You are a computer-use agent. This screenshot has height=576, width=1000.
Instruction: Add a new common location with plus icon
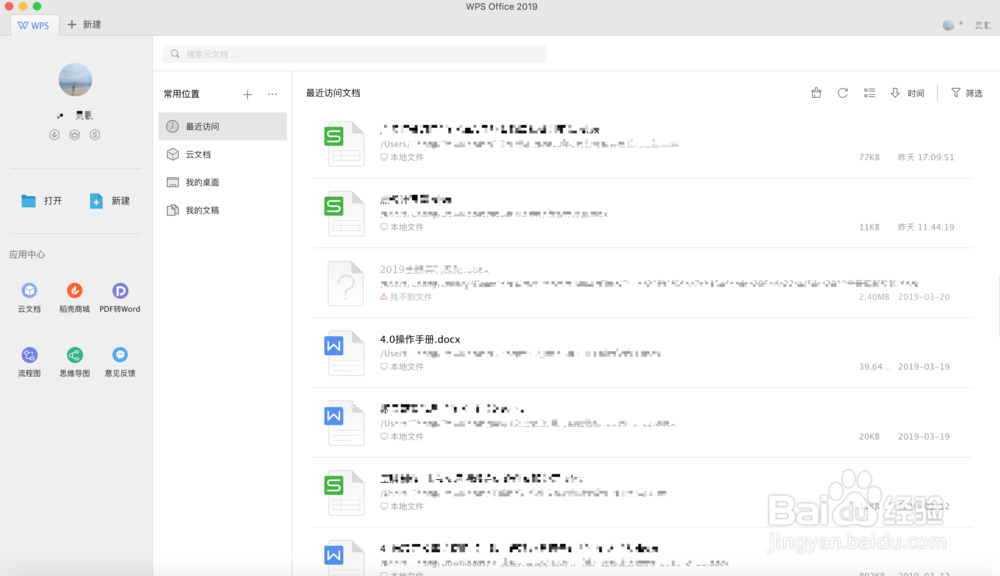[x=247, y=94]
